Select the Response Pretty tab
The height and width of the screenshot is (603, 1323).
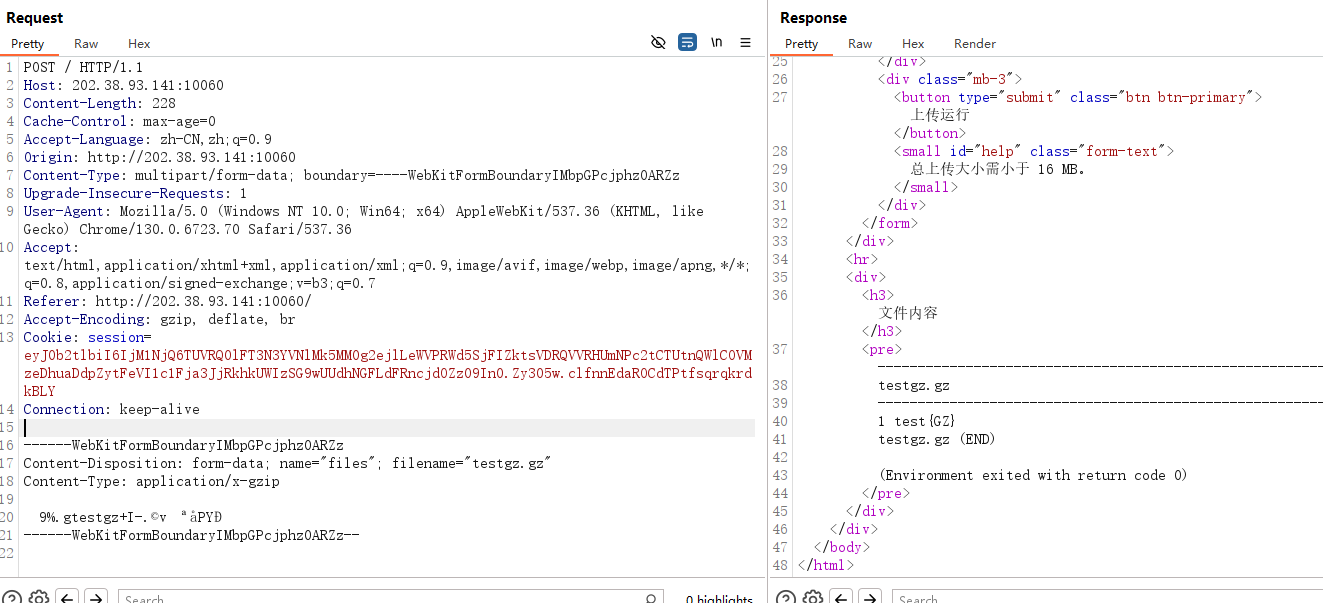coord(801,44)
